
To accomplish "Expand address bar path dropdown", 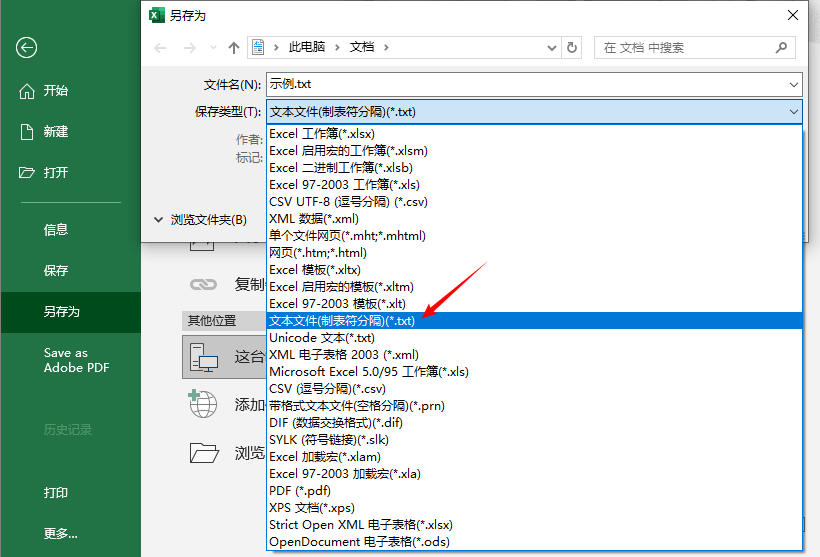I will 552,48.
